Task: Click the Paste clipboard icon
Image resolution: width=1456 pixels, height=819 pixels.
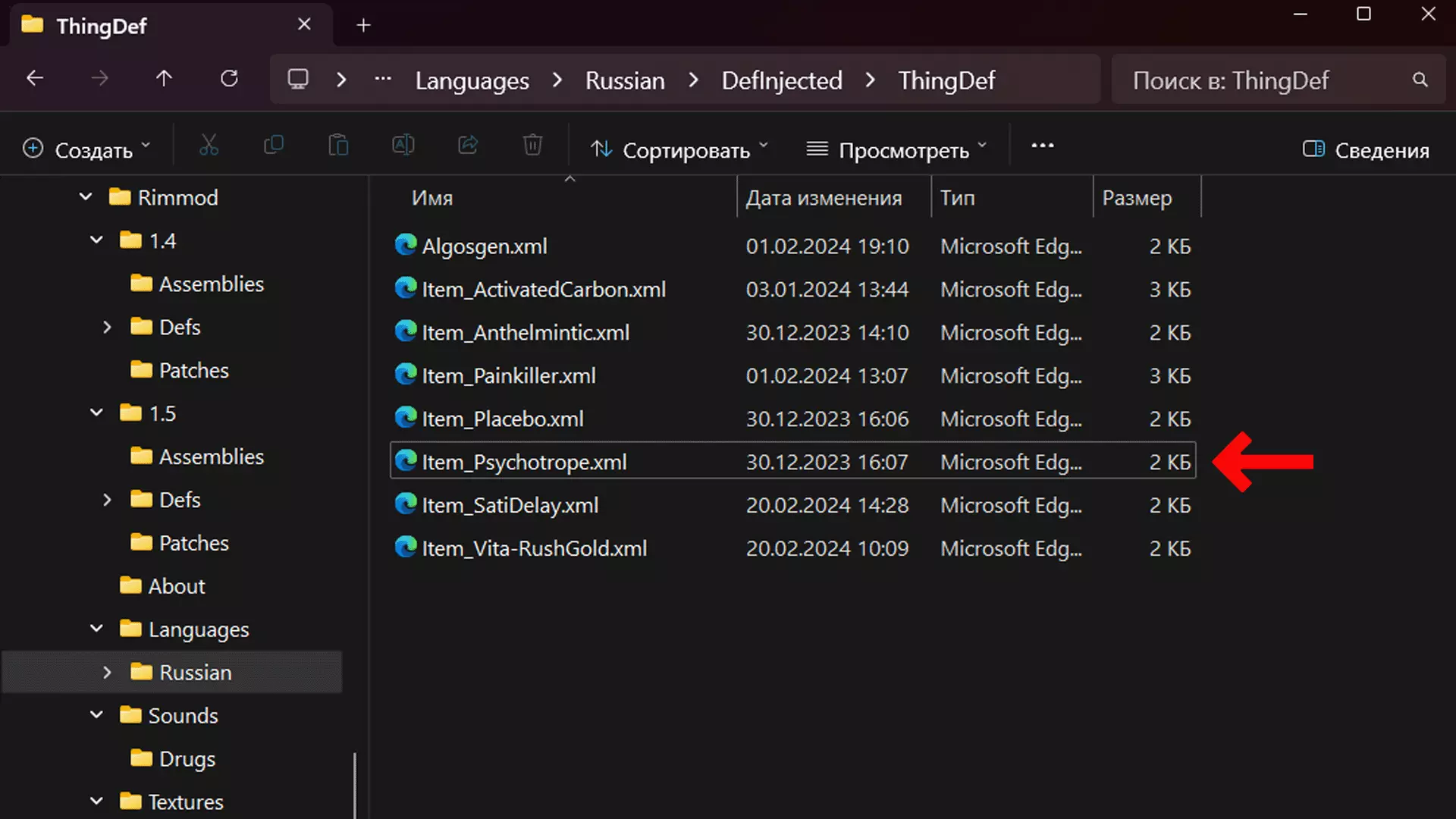Action: (x=338, y=146)
